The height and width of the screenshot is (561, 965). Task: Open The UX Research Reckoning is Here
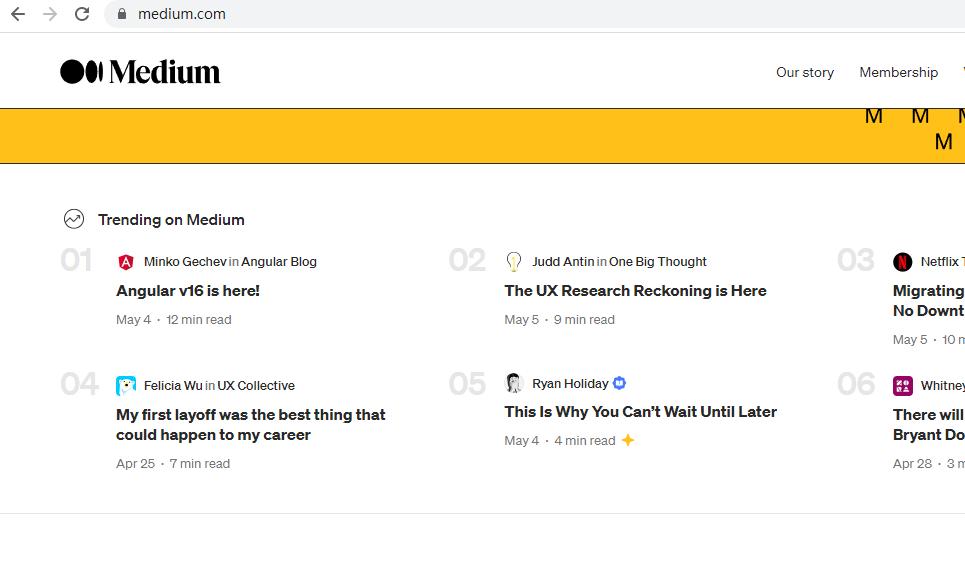click(635, 291)
